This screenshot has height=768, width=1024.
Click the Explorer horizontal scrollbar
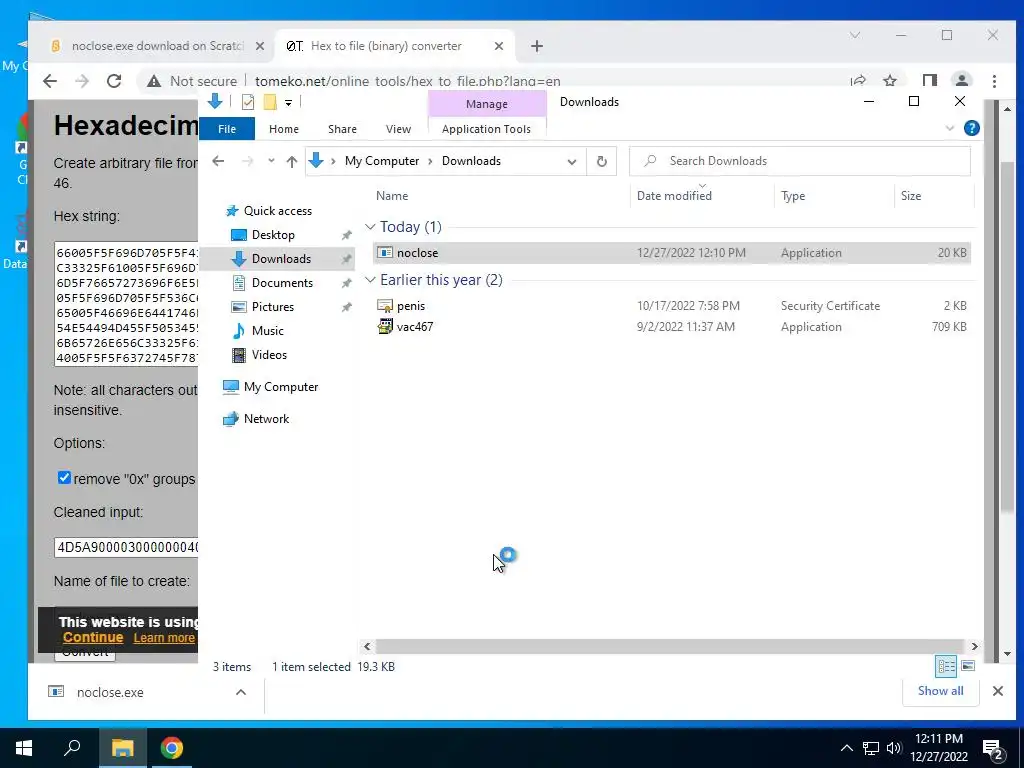[x=669, y=647]
